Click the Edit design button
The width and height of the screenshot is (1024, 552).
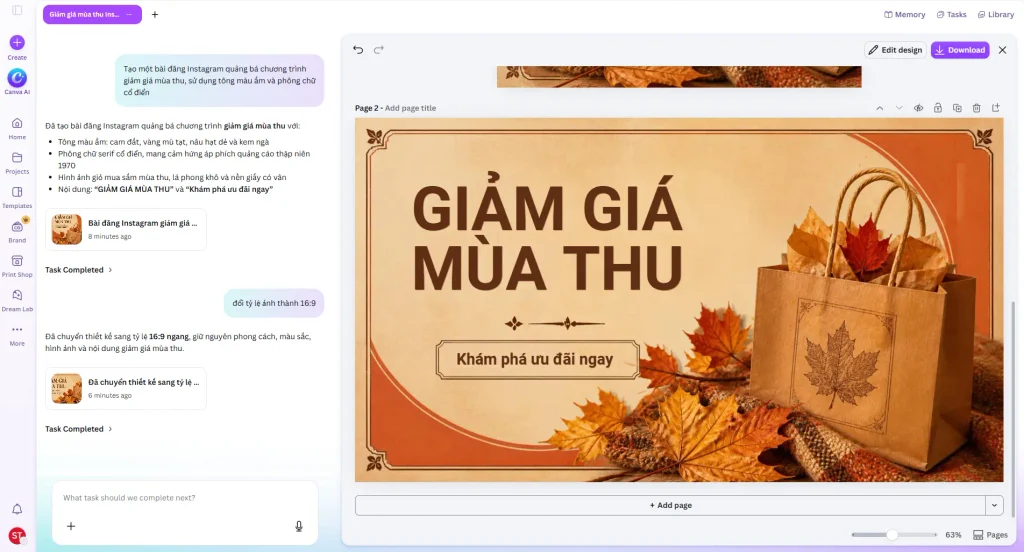click(895, 50)
